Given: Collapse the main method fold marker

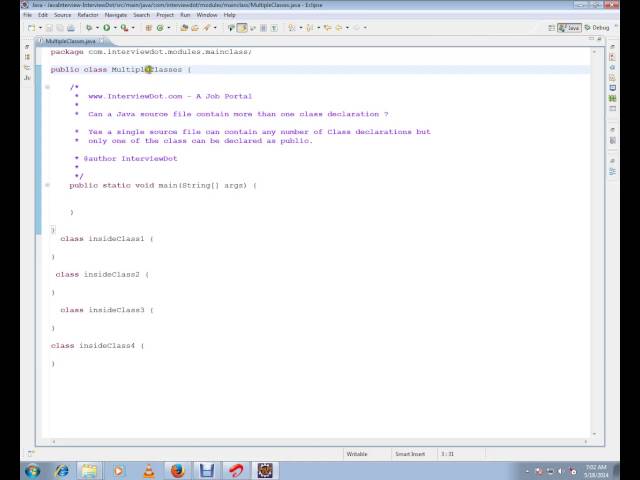Looking at the screenshot, I should tap(47, 185).
